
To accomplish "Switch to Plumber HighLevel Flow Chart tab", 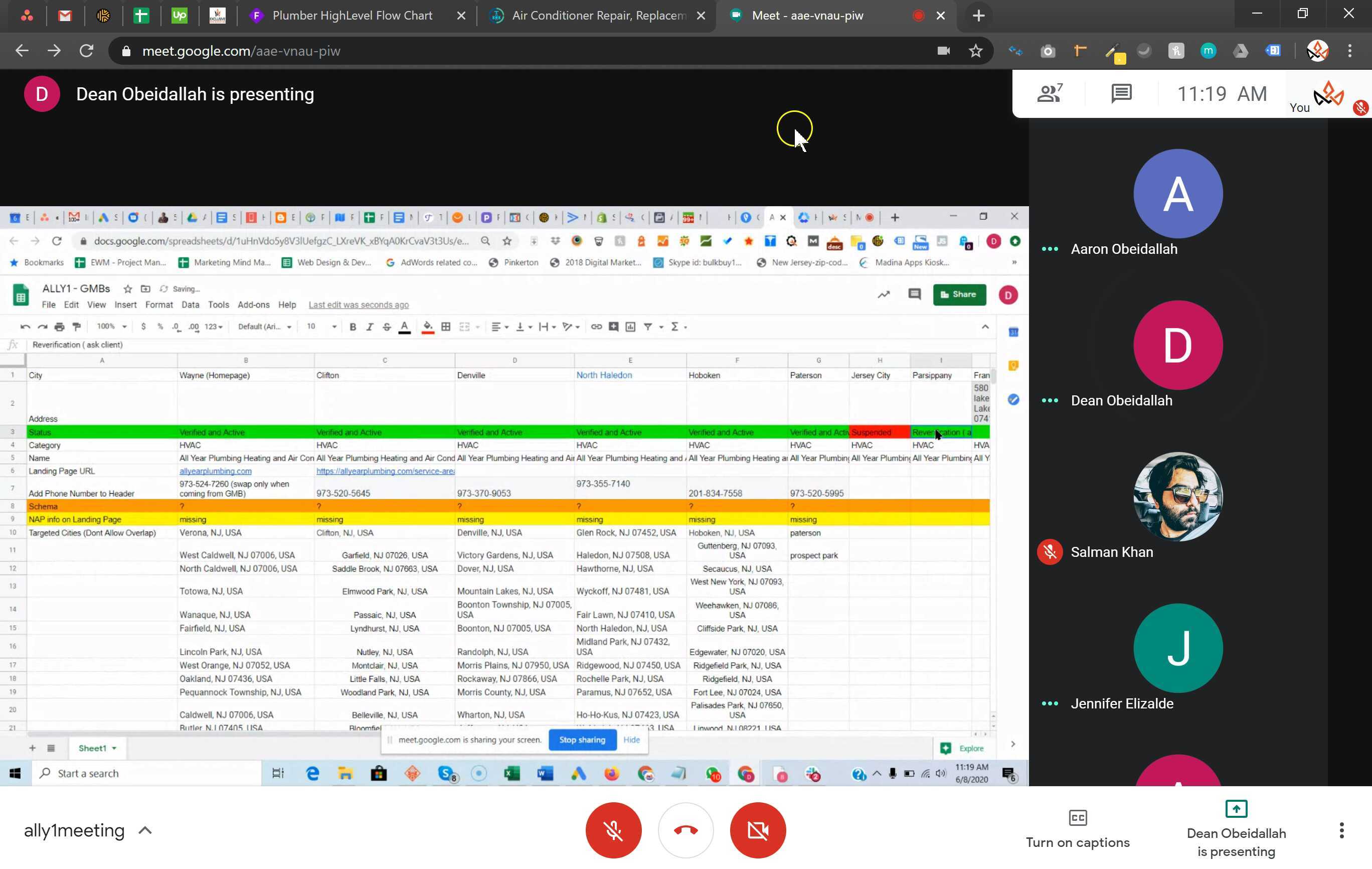I will tap(352, 16).
